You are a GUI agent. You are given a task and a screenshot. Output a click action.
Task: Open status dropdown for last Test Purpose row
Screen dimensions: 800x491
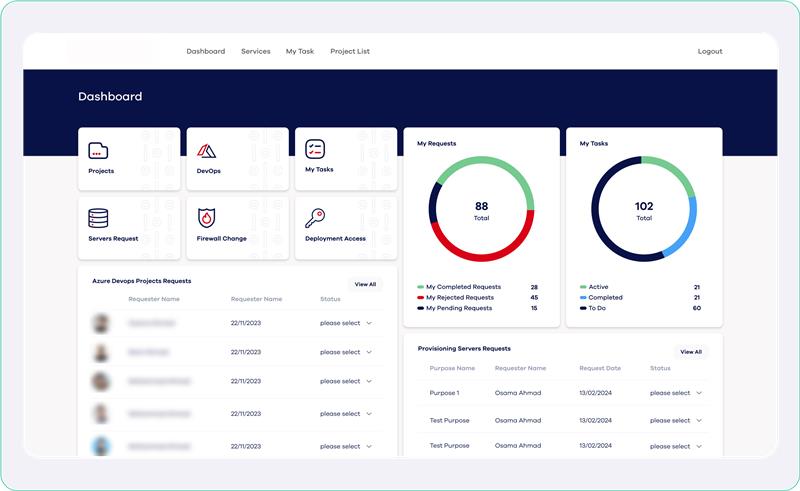coord(676,447)
